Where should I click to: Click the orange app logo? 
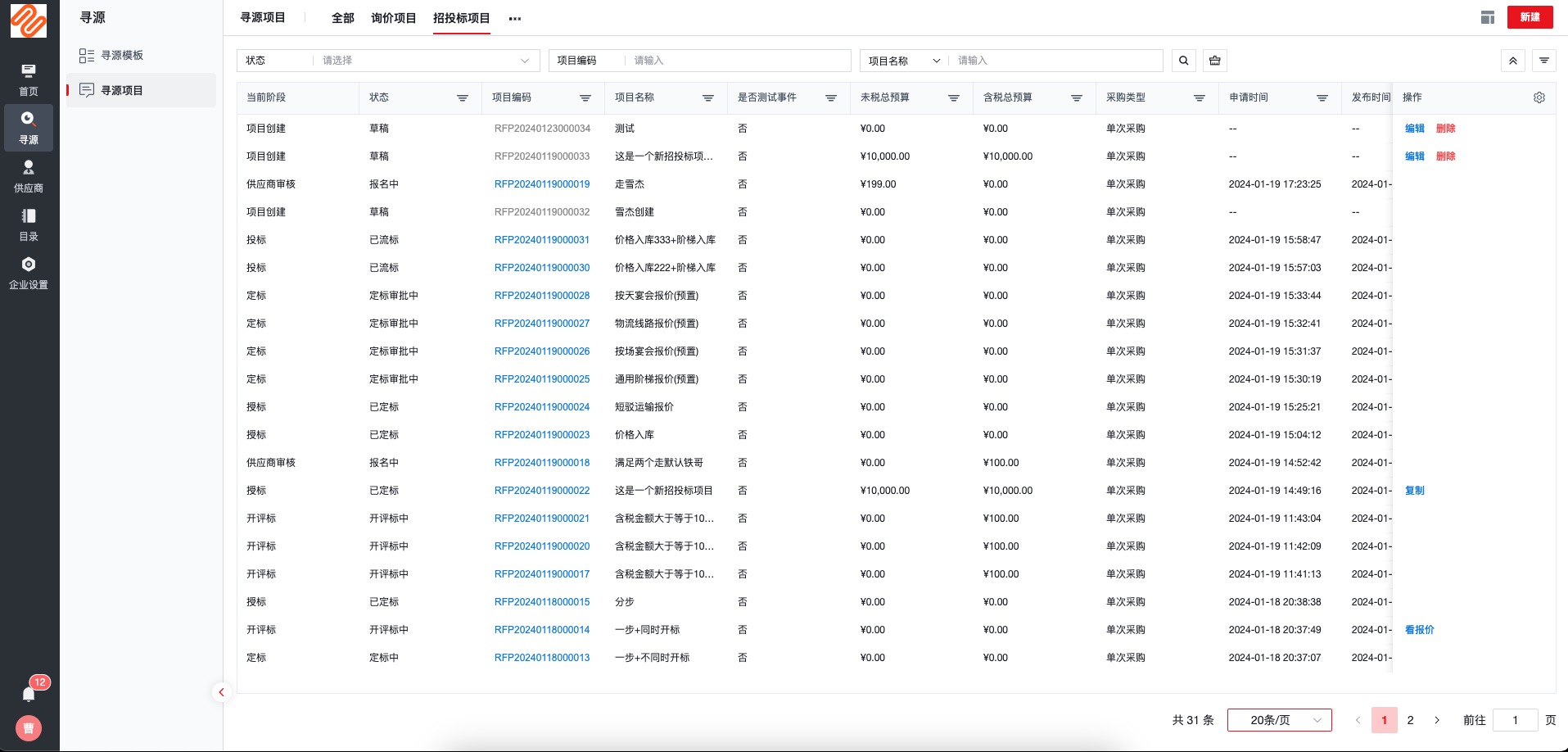point(29,20)
